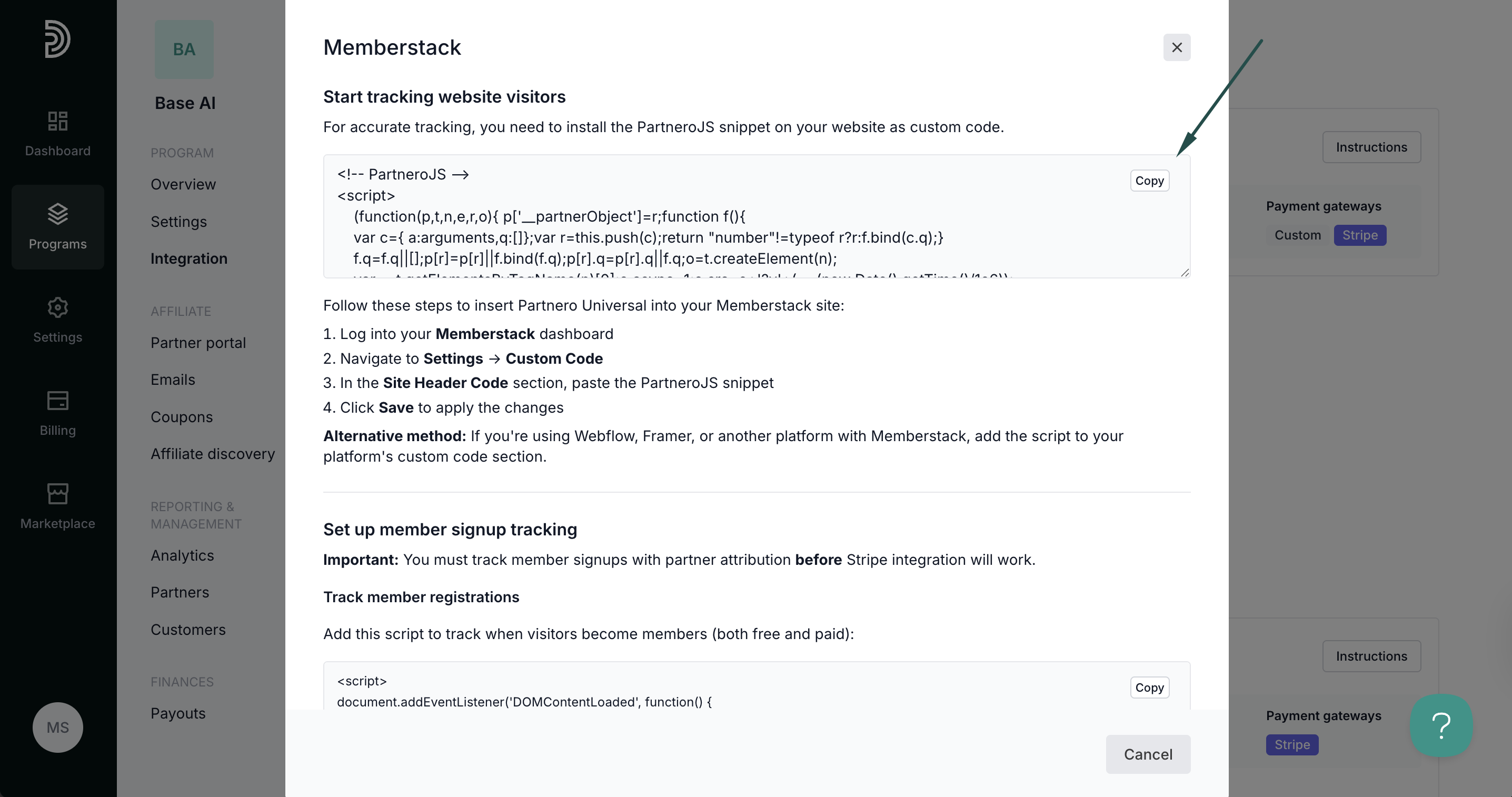The image size is (1512, 797).
Task: Click step 'Log into your Memberstack dashboard'
Action: (x=468, y=334)
